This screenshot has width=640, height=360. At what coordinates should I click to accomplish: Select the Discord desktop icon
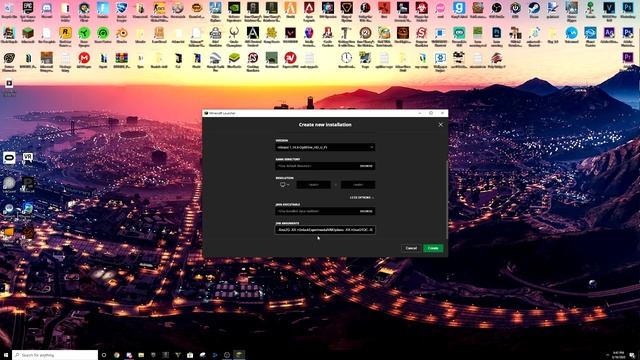pos(47,11)
